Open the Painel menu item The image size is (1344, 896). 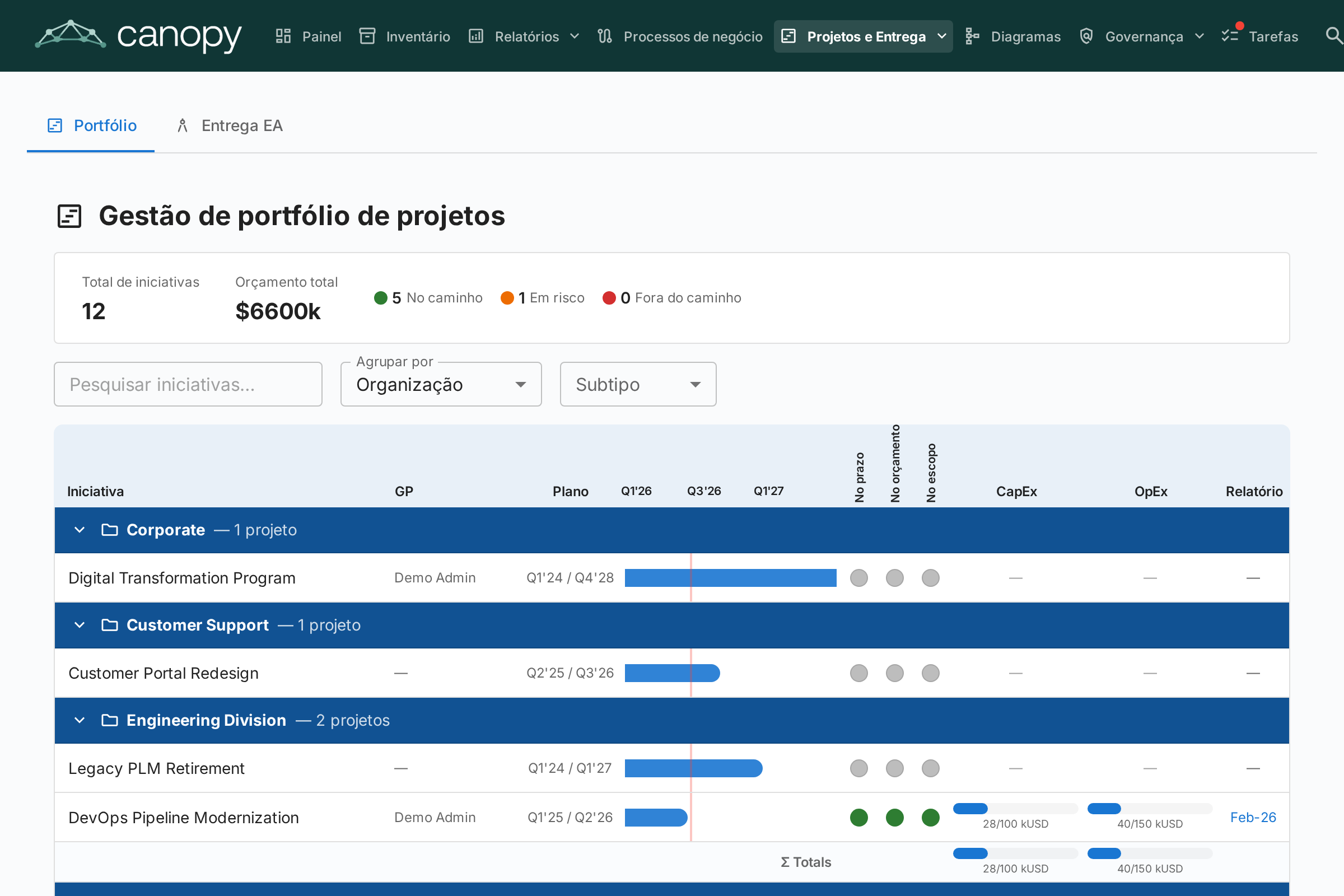click(x=309, y=36)
